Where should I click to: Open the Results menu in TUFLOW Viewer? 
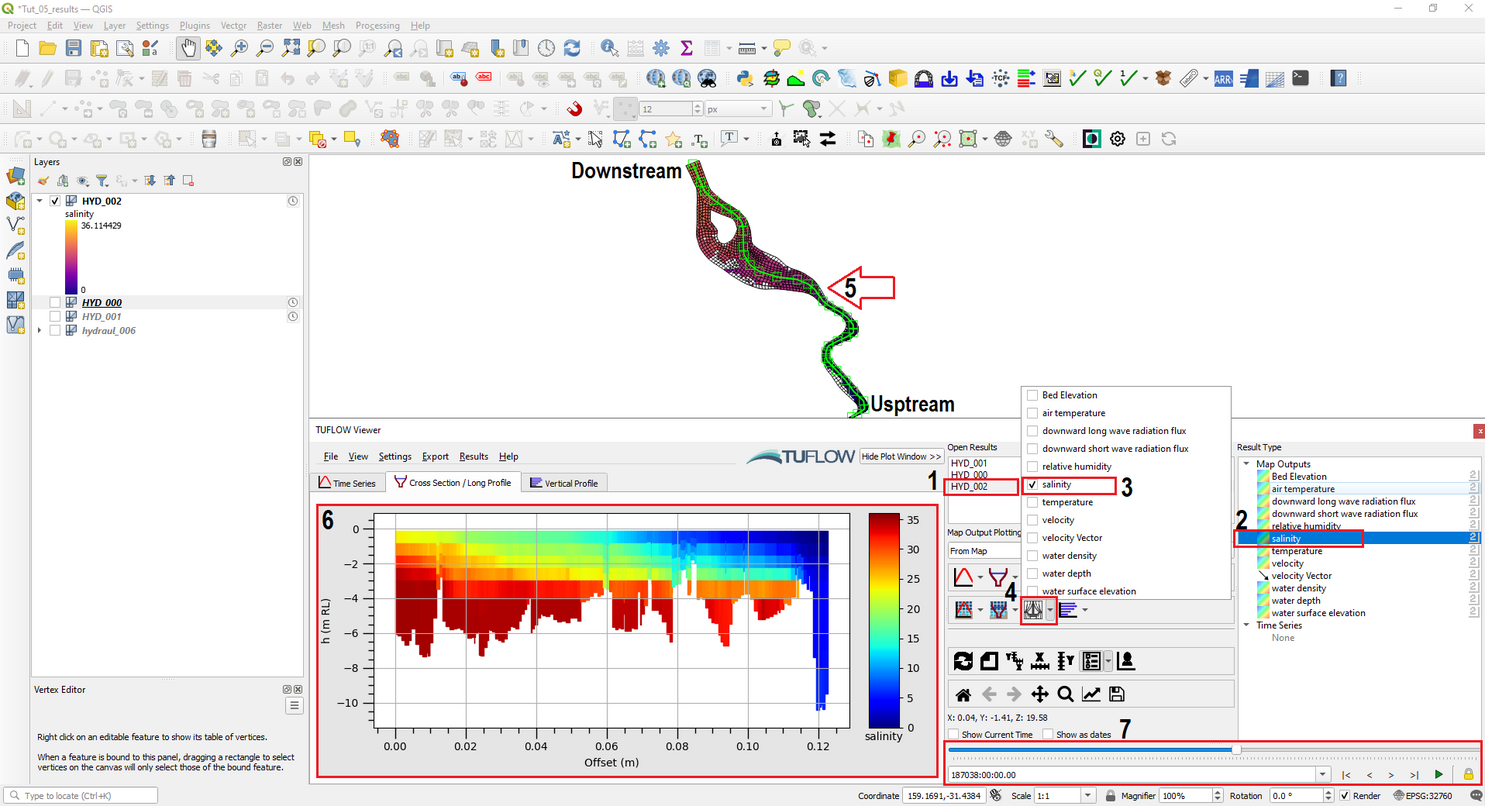click(473, 456)
